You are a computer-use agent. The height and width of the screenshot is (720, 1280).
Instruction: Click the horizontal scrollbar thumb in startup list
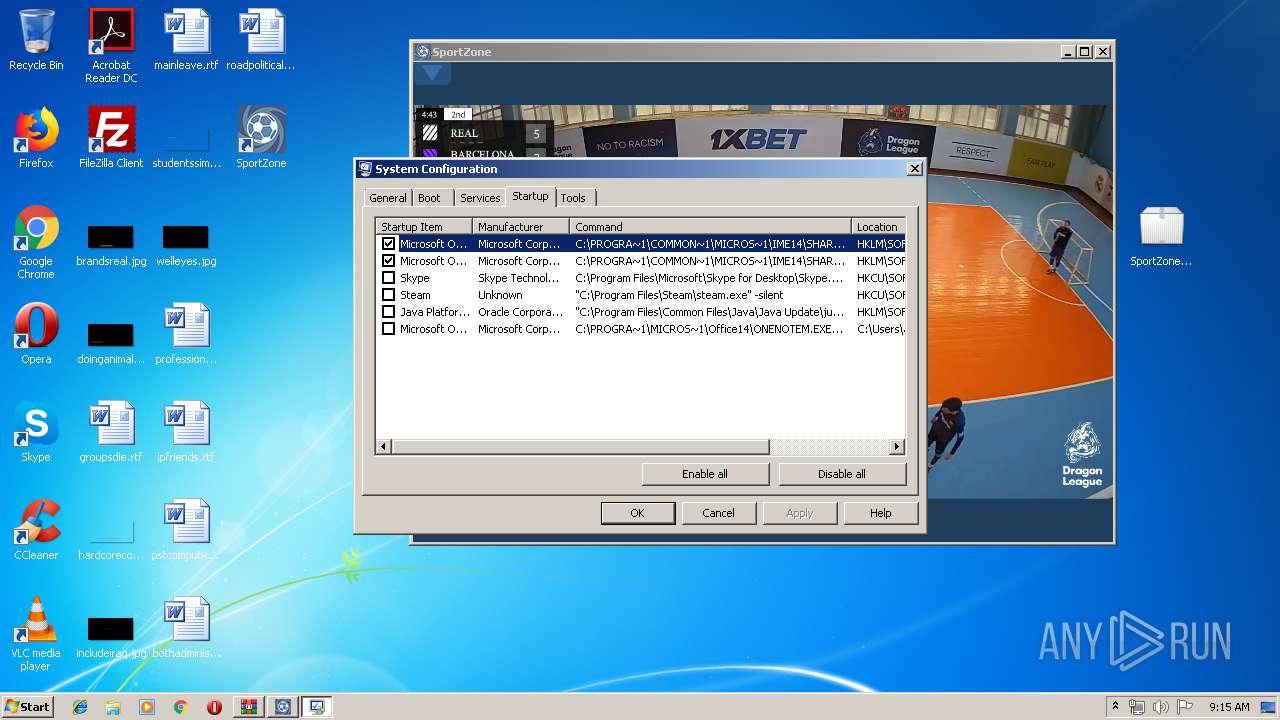[x=580, y=447]
